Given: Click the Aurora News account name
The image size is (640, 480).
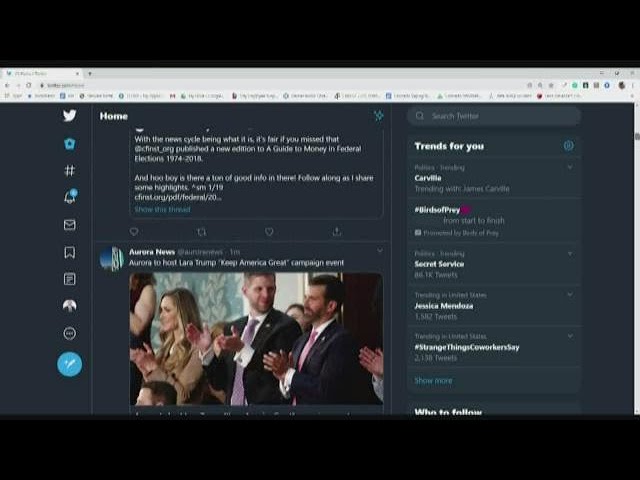Looking at the screenshot, I should pyautogui.click(x=152, y=252).
